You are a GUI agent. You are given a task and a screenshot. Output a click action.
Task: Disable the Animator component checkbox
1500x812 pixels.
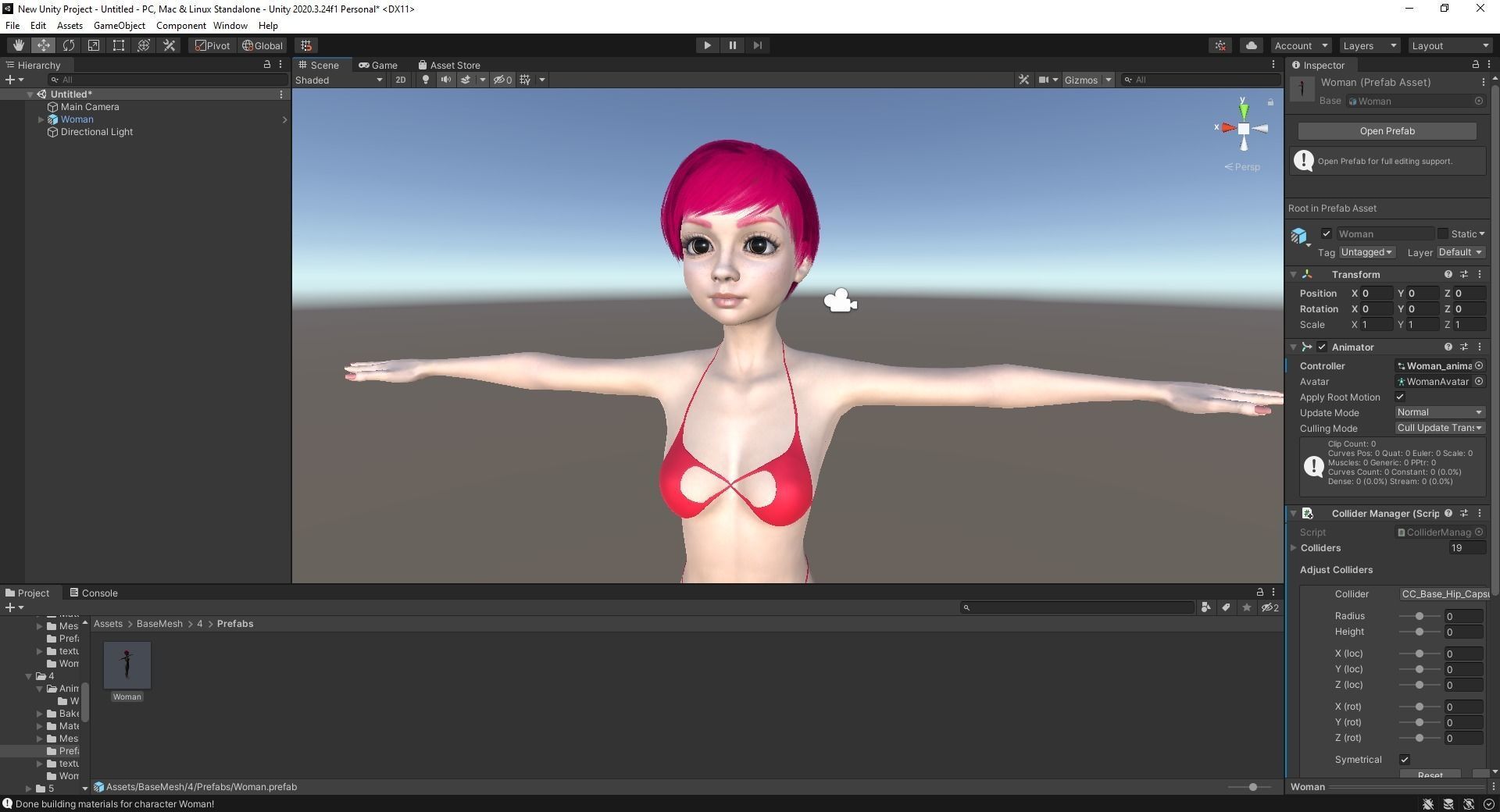tap(1322, 347)
